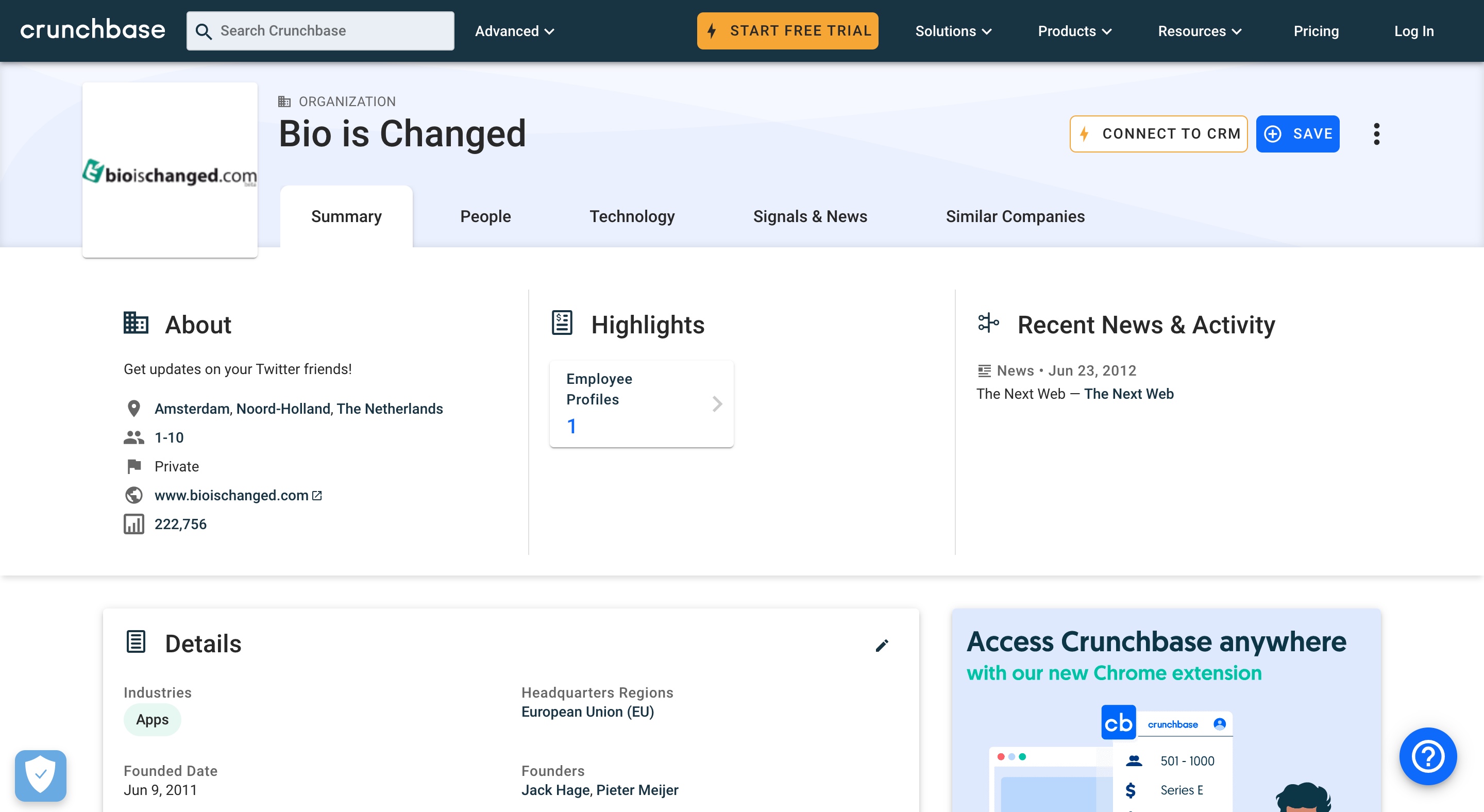Expand the Employee Profiles highlight card

click(x=641, y=403)
